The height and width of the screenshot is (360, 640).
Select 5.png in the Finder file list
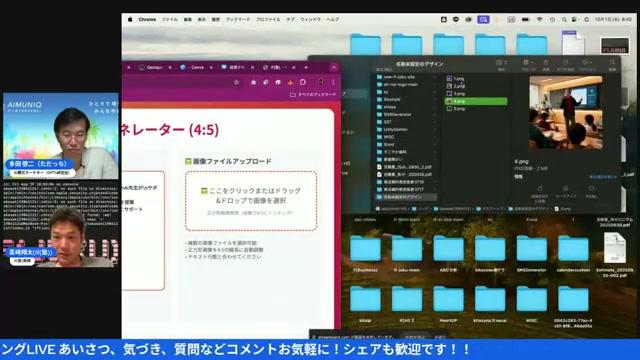pos(476,109)
